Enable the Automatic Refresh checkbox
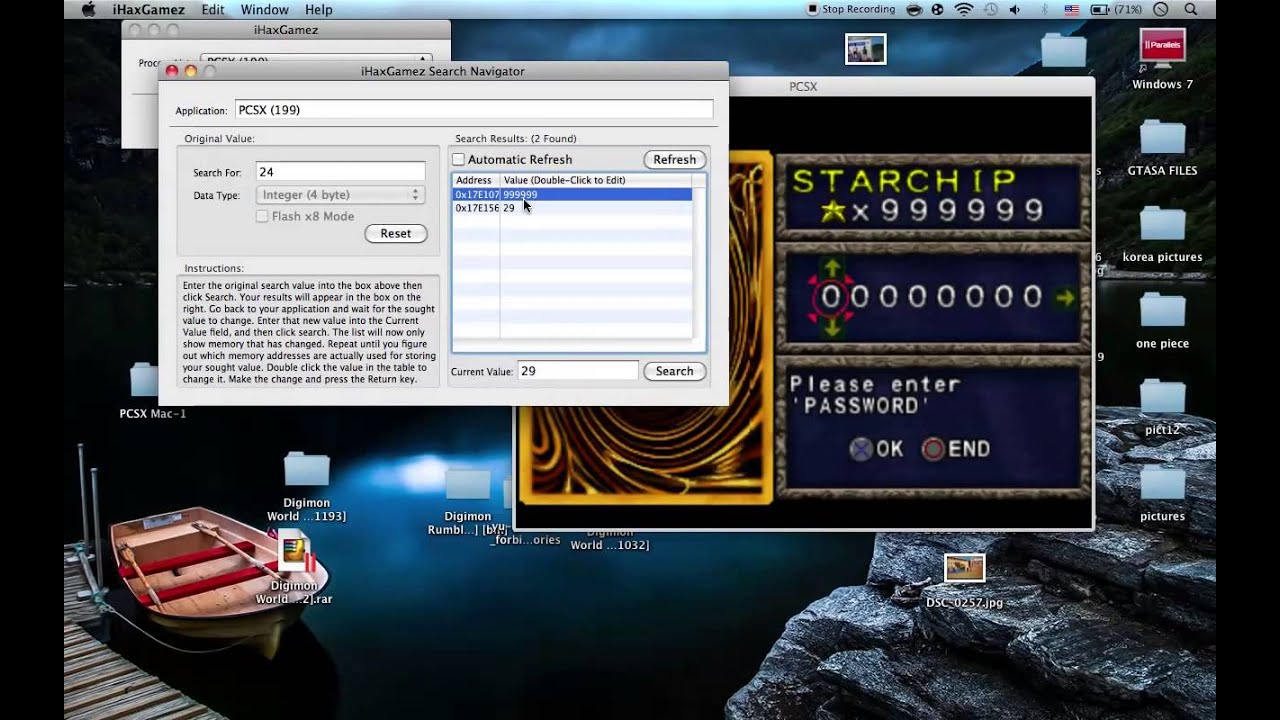1280x720 pixels. pyautogui.click(x=458, y=160)
